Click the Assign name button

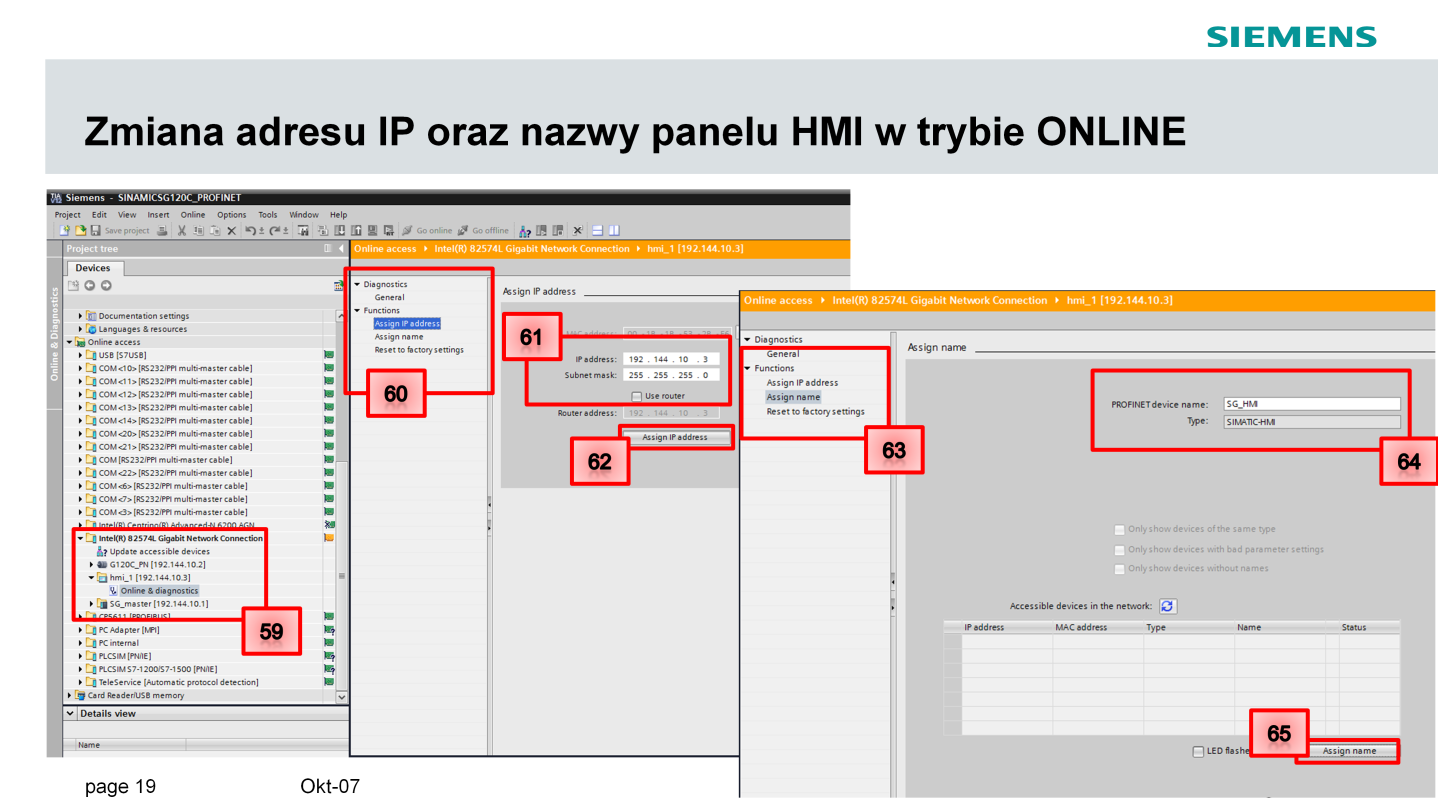coord(1350,751)
